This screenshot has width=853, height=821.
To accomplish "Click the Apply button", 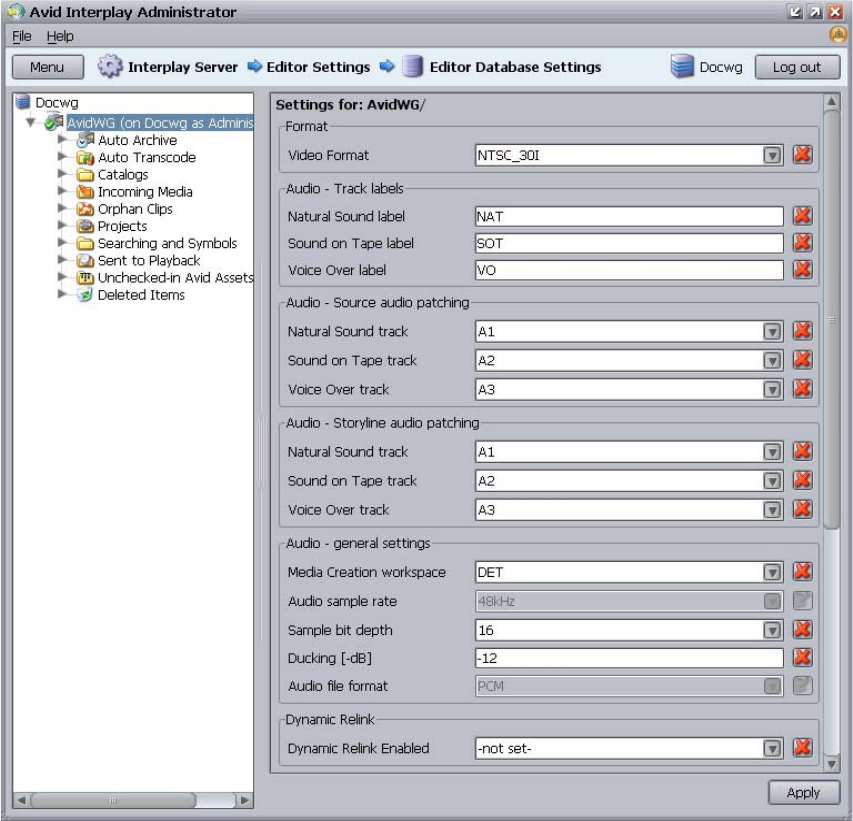I will pos(803,792).
